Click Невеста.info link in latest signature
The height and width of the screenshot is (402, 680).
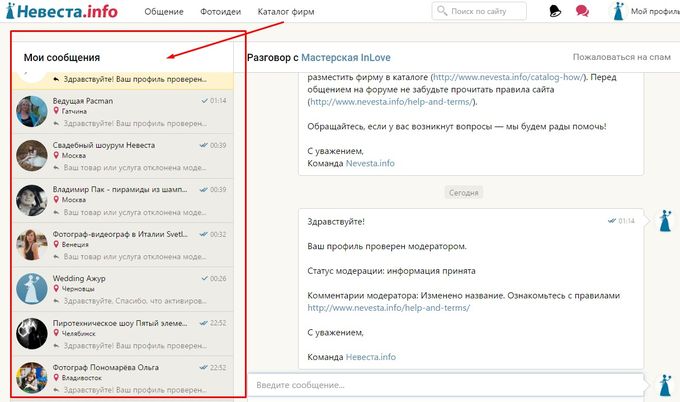point(370,357)
